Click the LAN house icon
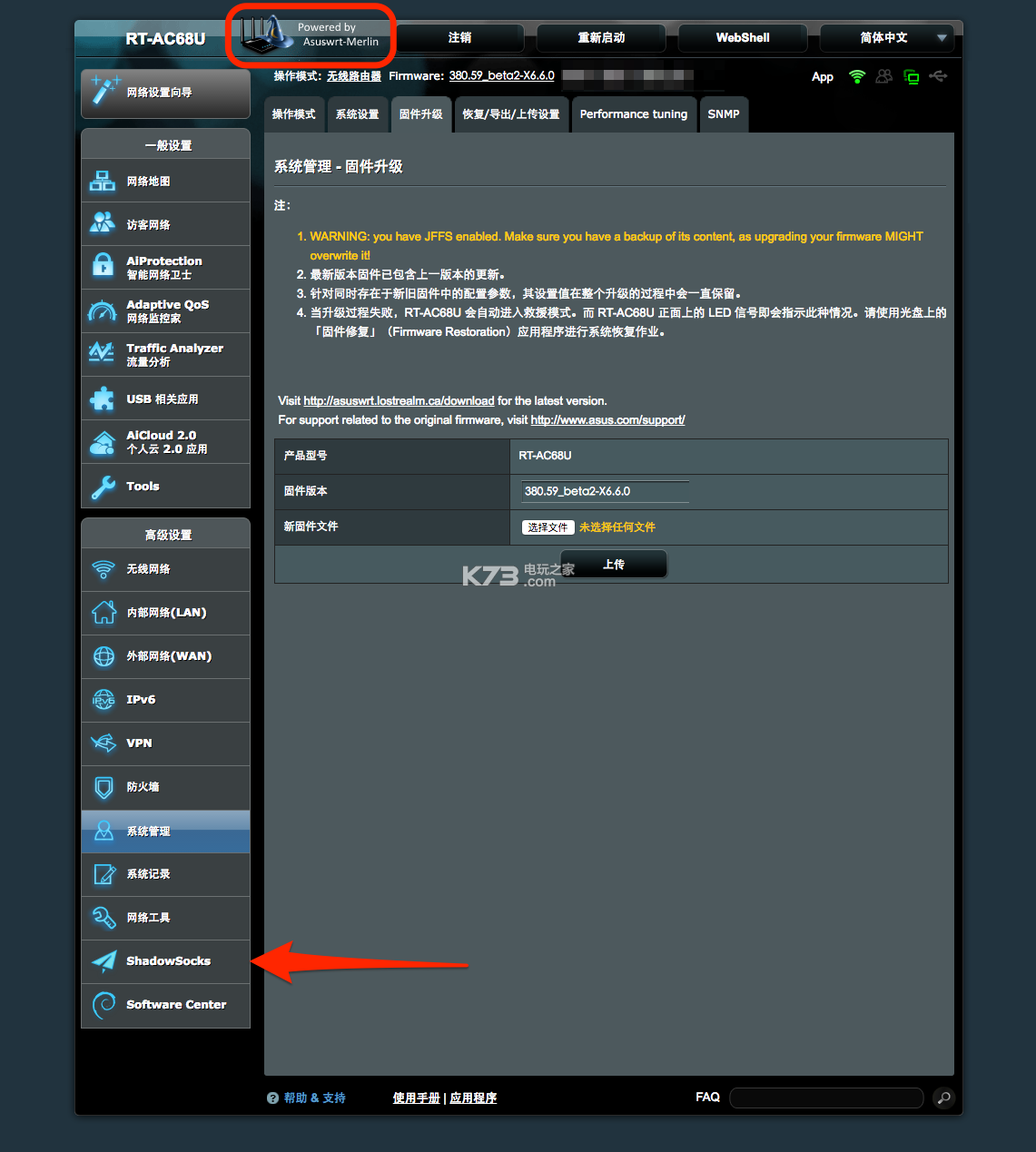The width and height of the screenshot is (1036, 1152). (x=104, y=612)
